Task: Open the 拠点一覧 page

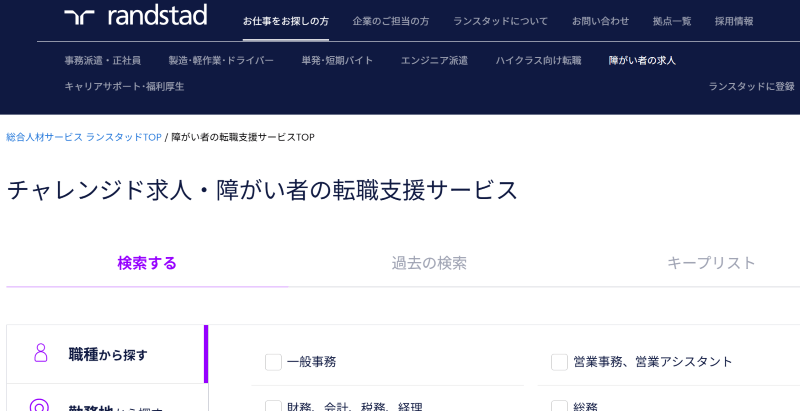Action: coord(672,21)
